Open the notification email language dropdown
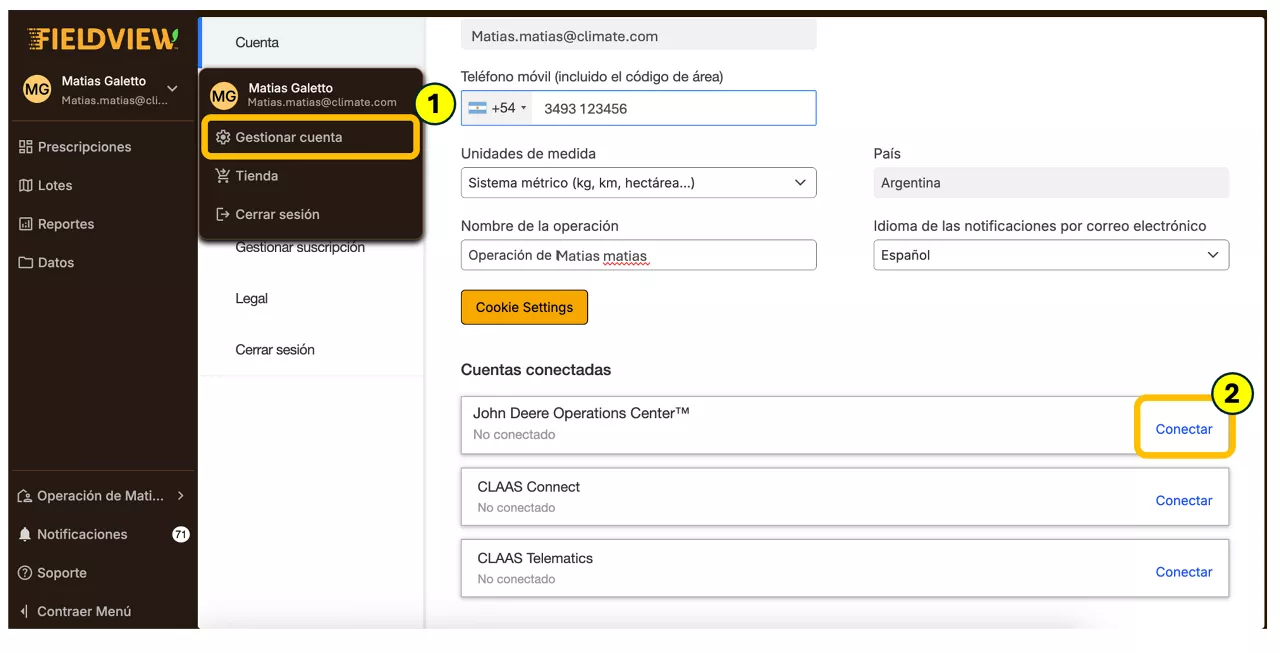The width and height of the screenshot is (1280, 653). click(1050, 255)
